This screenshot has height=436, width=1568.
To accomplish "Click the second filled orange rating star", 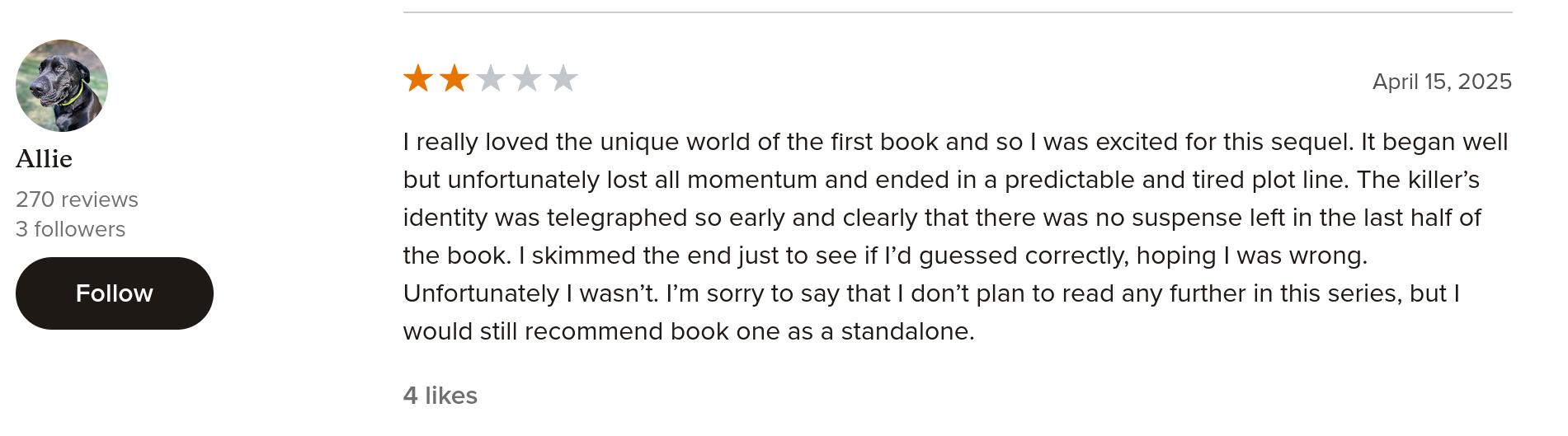I will 454,79.
